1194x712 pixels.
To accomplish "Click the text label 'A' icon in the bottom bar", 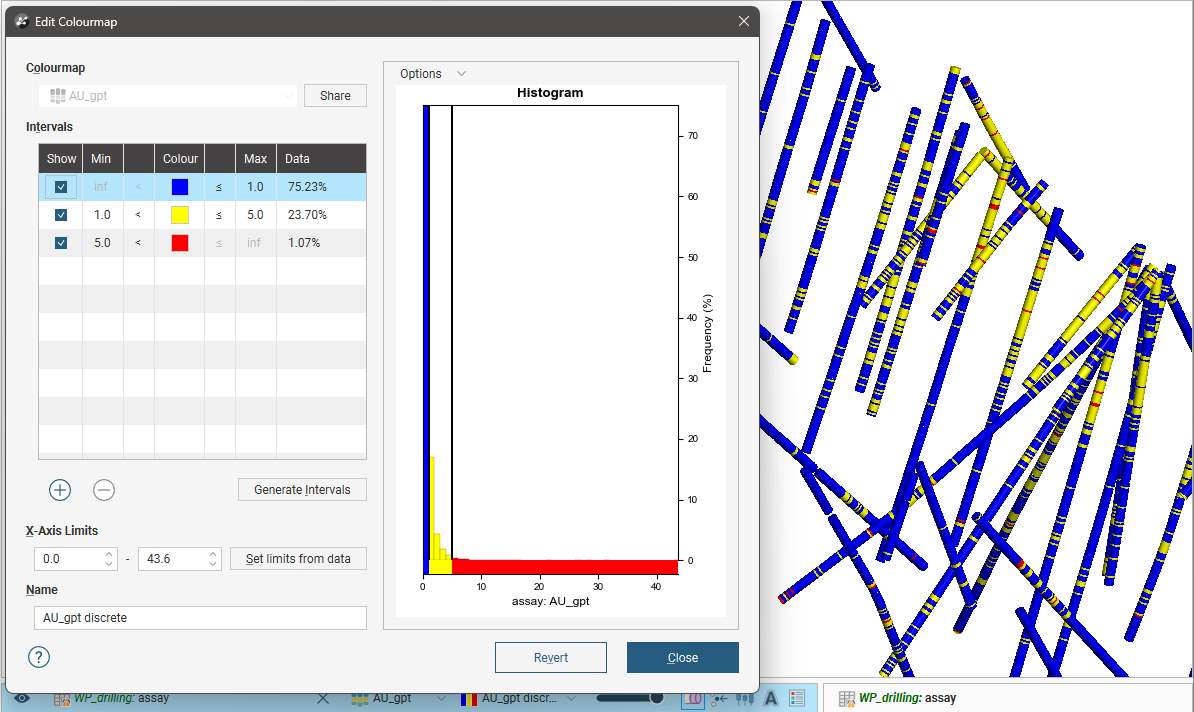I will [771, 698].
